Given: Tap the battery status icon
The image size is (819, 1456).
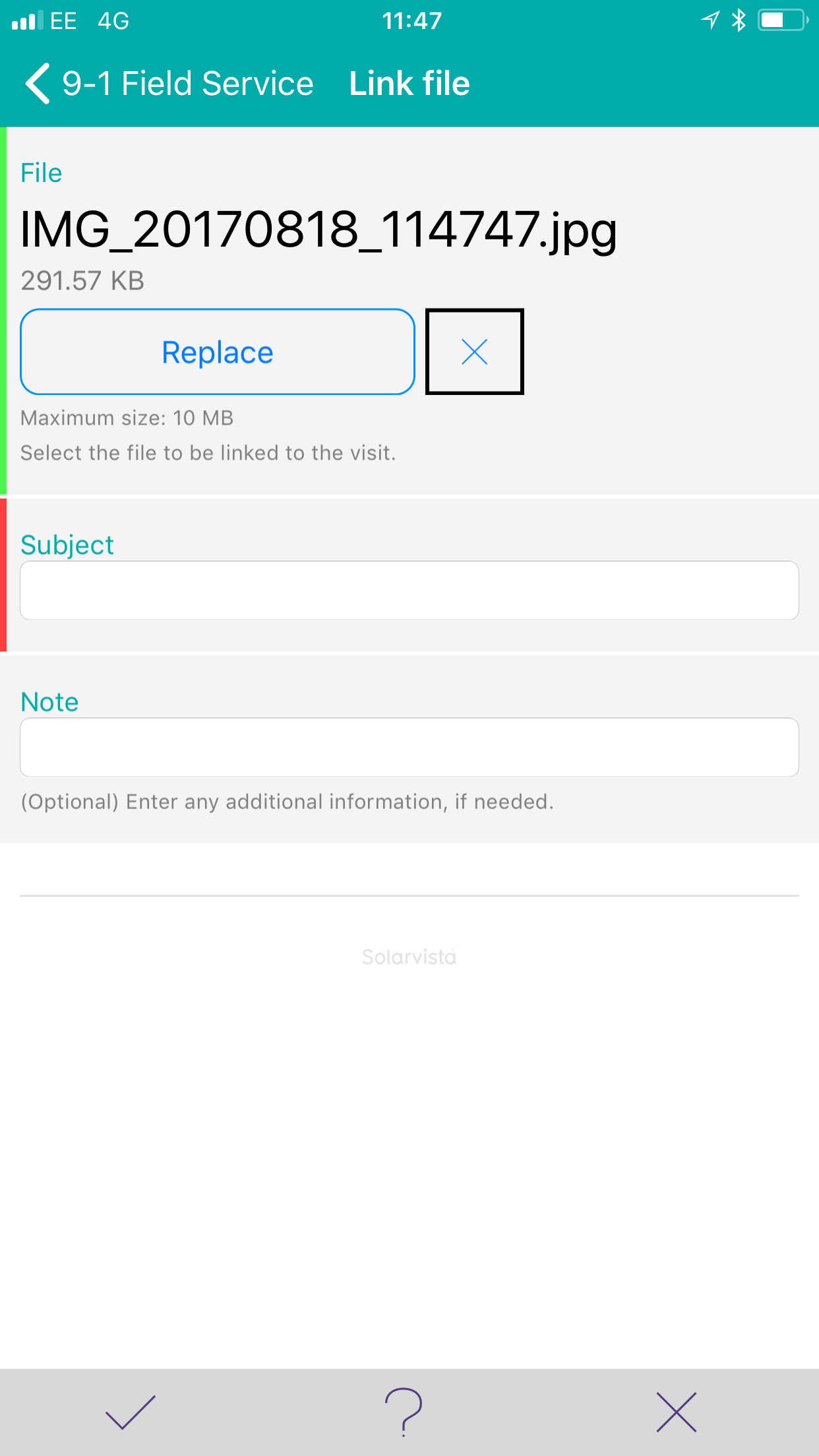Looking at the screenshot, I should pos(783,20).
